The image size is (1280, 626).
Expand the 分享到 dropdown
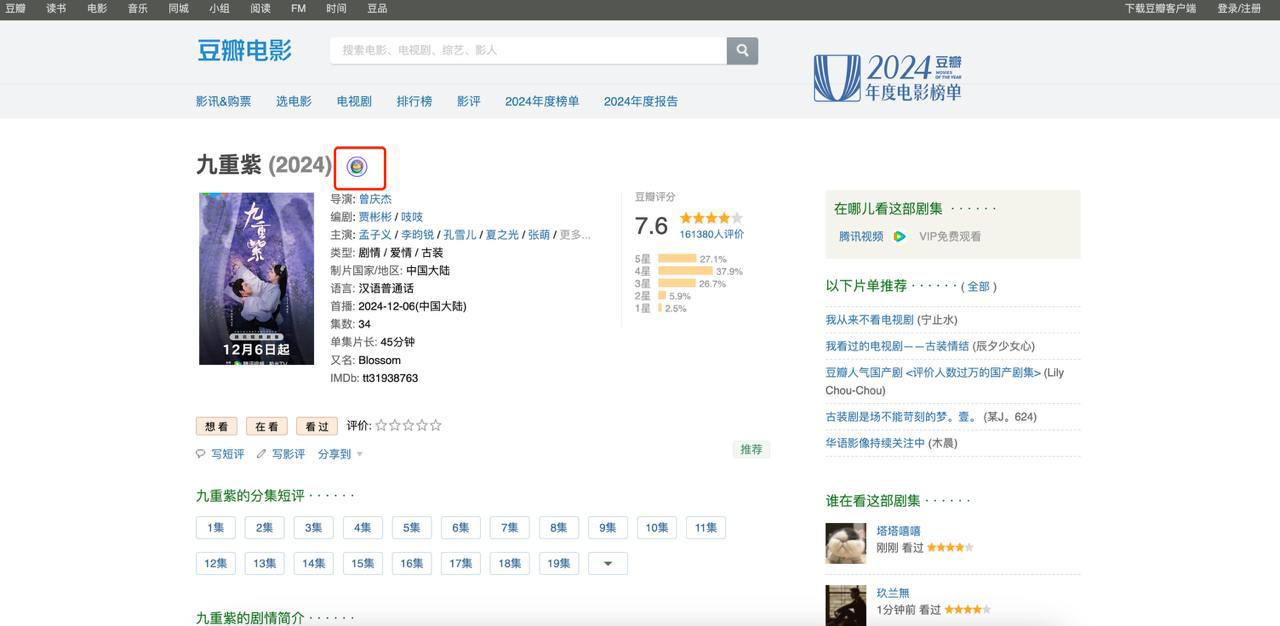coord(340,454)
